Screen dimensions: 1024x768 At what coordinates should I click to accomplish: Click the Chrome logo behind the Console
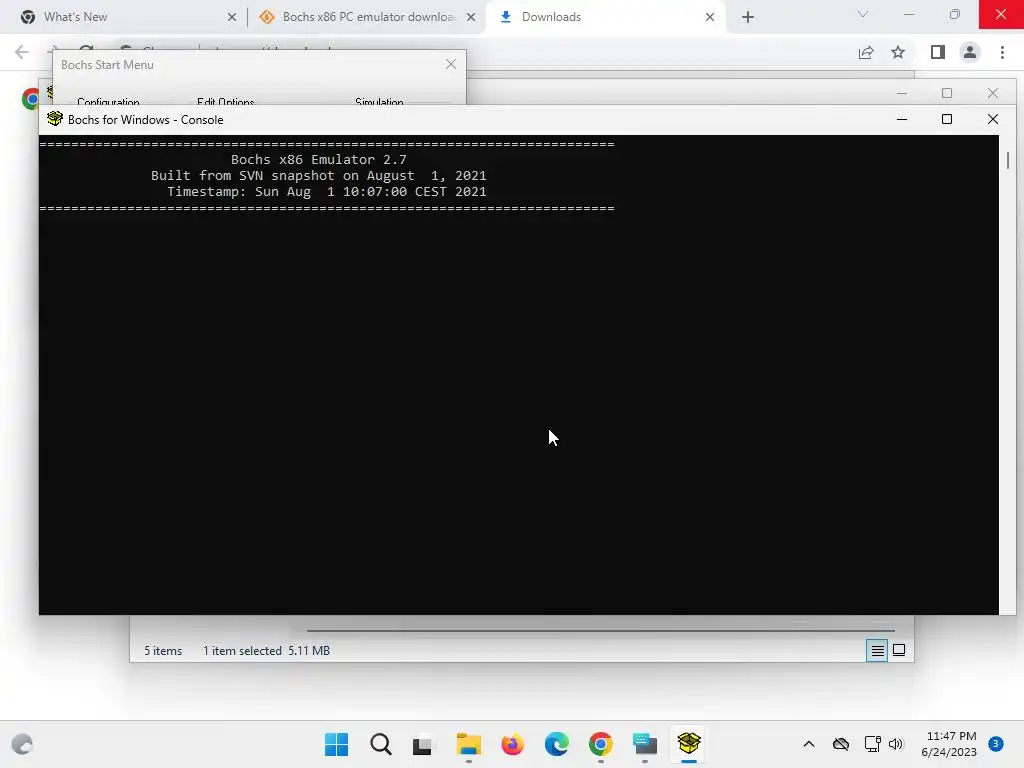click(x=30, y=99)
